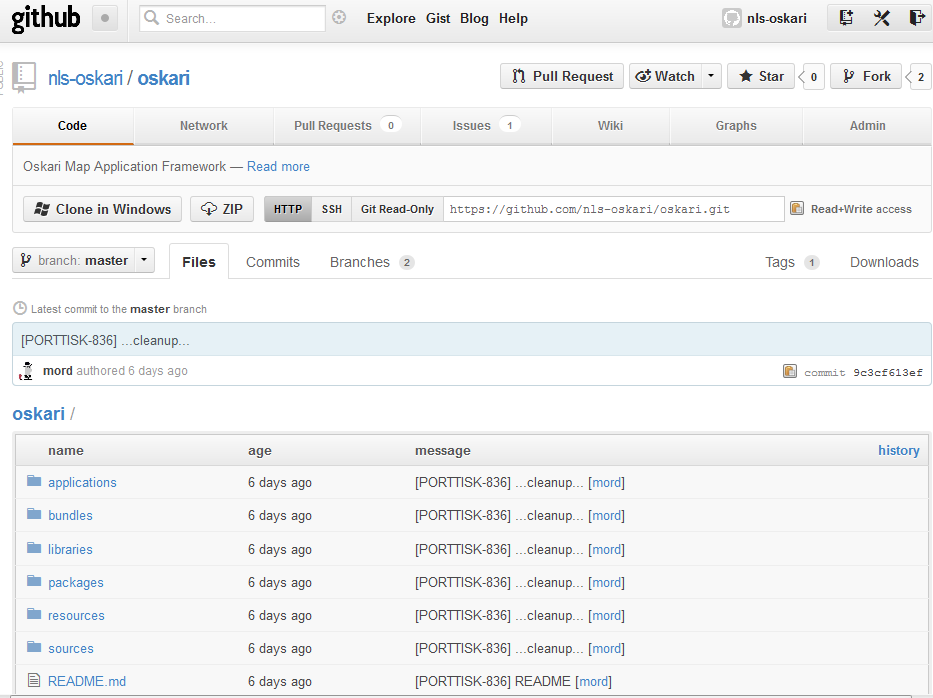Open account settings tools icon
Screen dimensions: 933x698
pyautogui.click(x=881, y=18)
